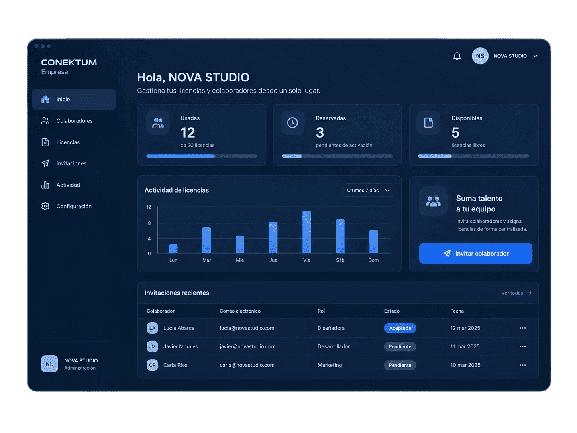Click Javier's name in the table
The image size is (577, 433).
click(181, 346)
